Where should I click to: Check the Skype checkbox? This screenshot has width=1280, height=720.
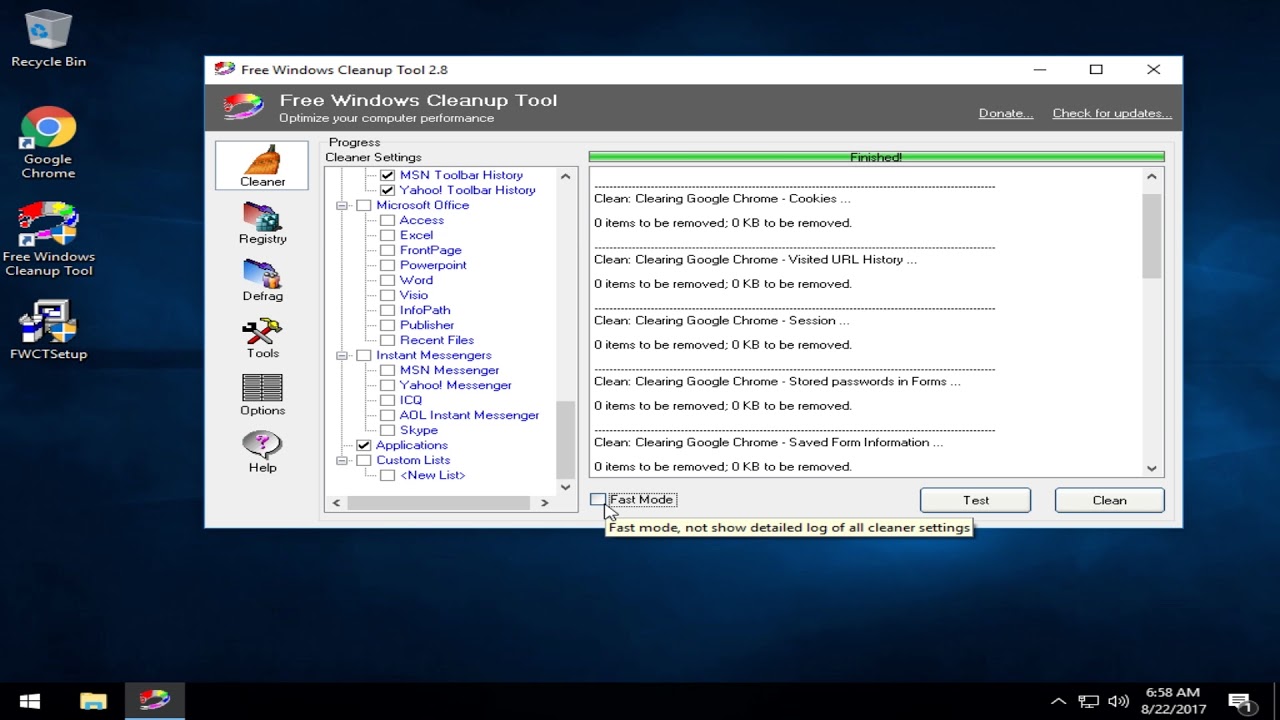(387, 430)
